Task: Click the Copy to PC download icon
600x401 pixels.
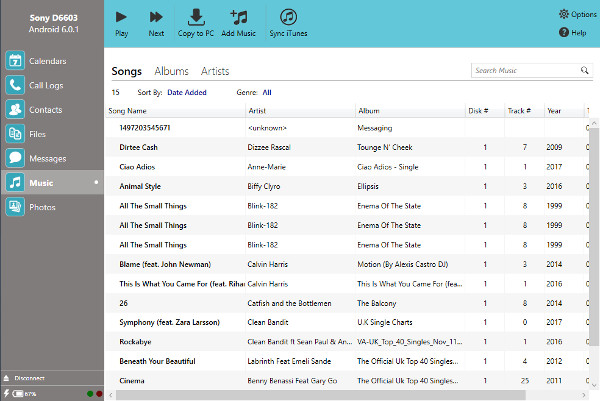Action: (196, 17)
